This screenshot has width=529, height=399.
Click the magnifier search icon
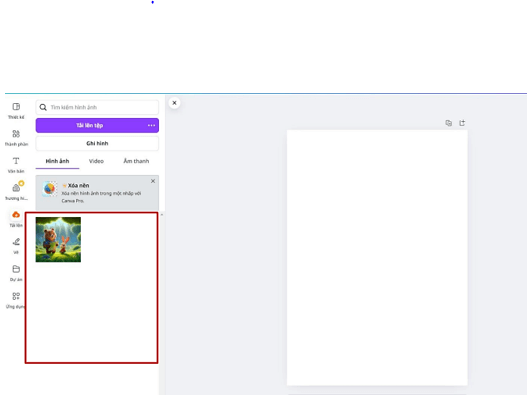point(43,107)
